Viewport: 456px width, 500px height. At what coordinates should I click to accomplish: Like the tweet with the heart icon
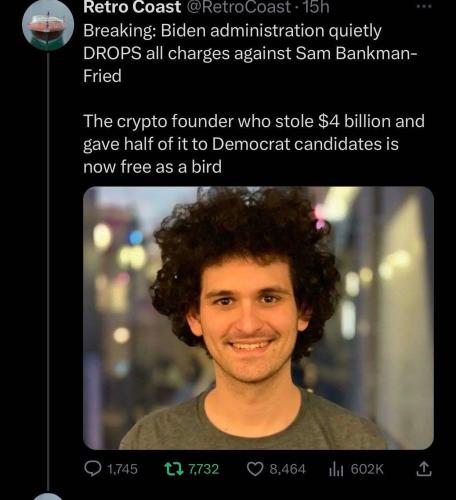[x=255, y=469]
